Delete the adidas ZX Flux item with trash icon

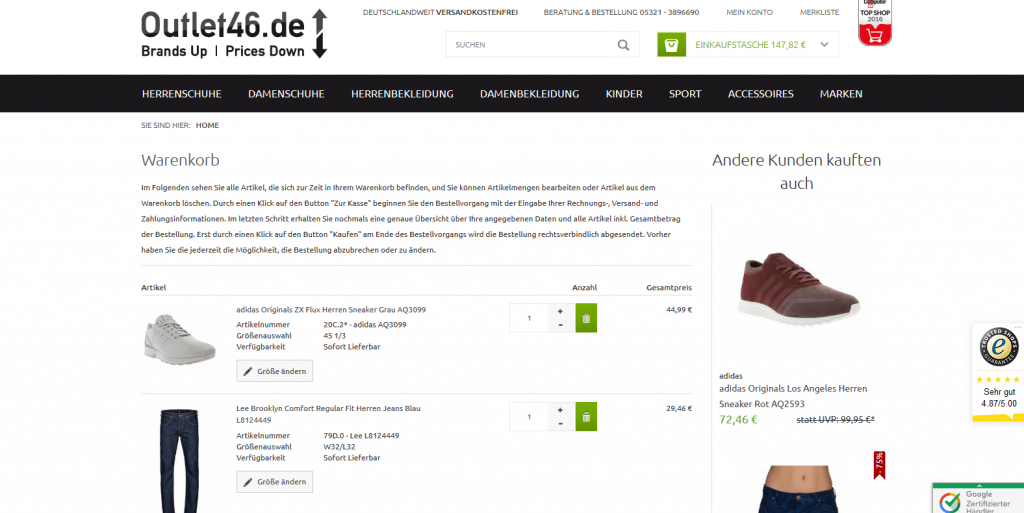click(x=586, y=318)
